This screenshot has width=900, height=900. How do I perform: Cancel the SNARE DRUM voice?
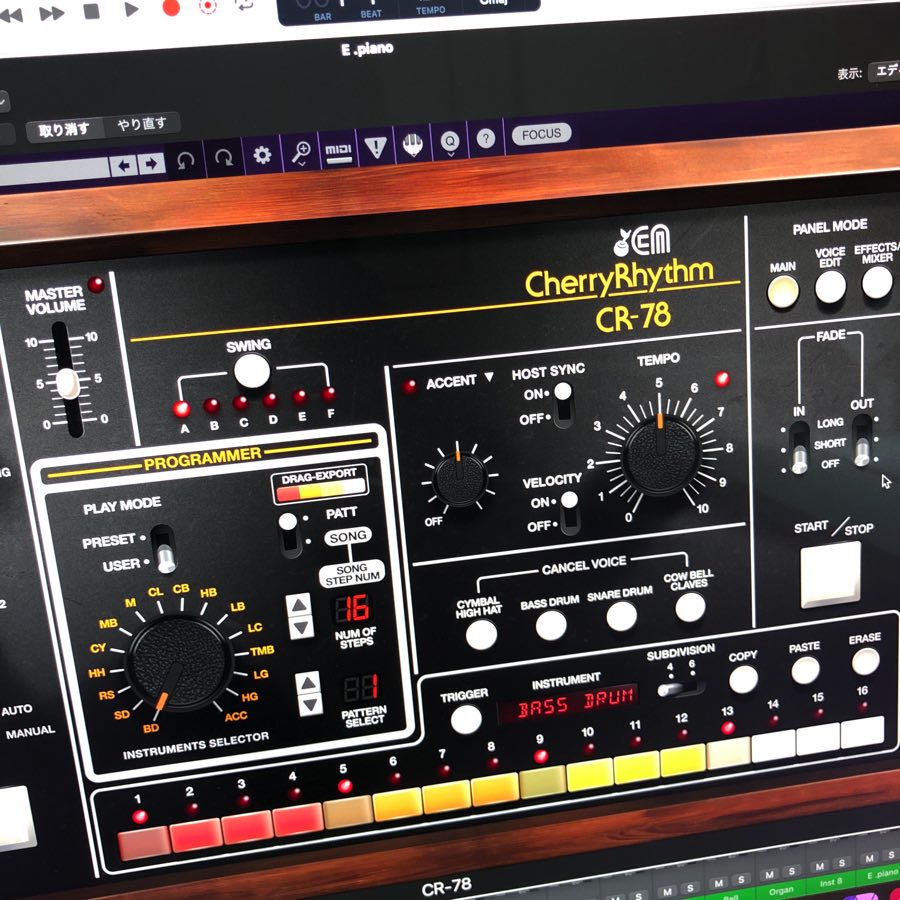point(622,617)
